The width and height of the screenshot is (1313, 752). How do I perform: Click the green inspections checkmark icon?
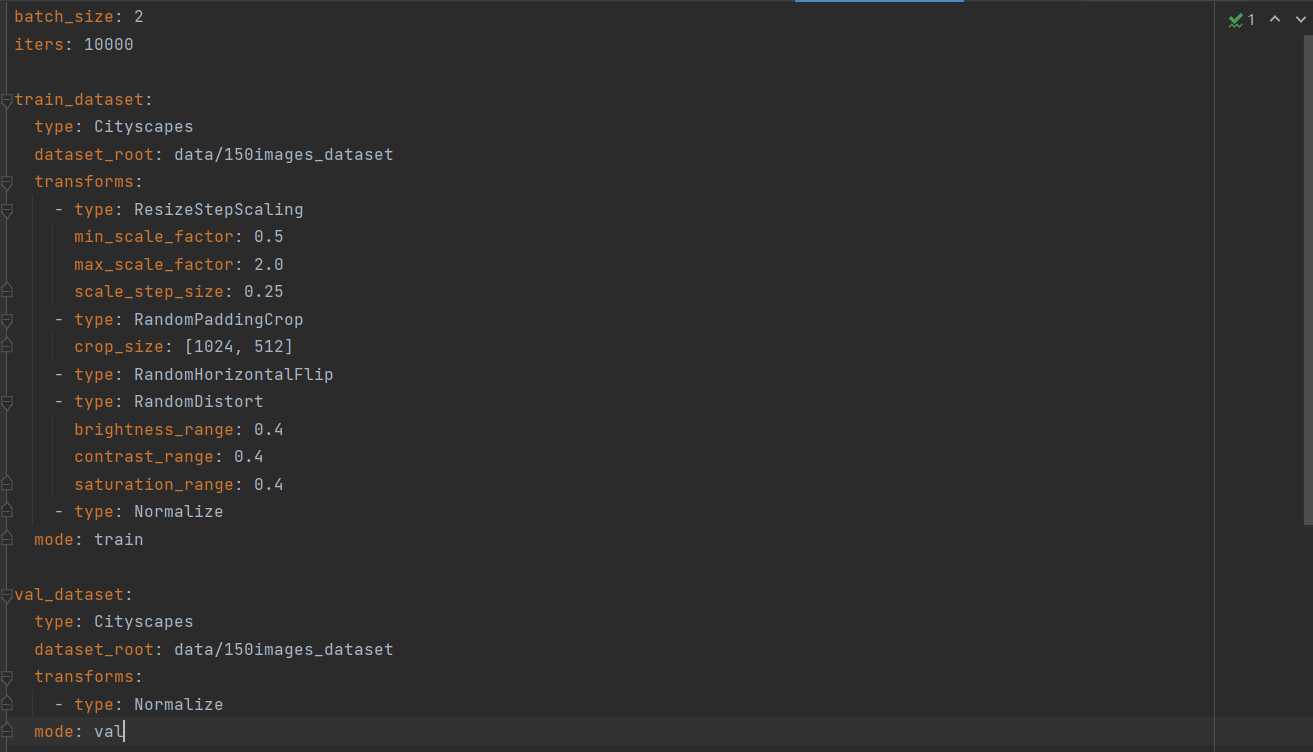1236,18
